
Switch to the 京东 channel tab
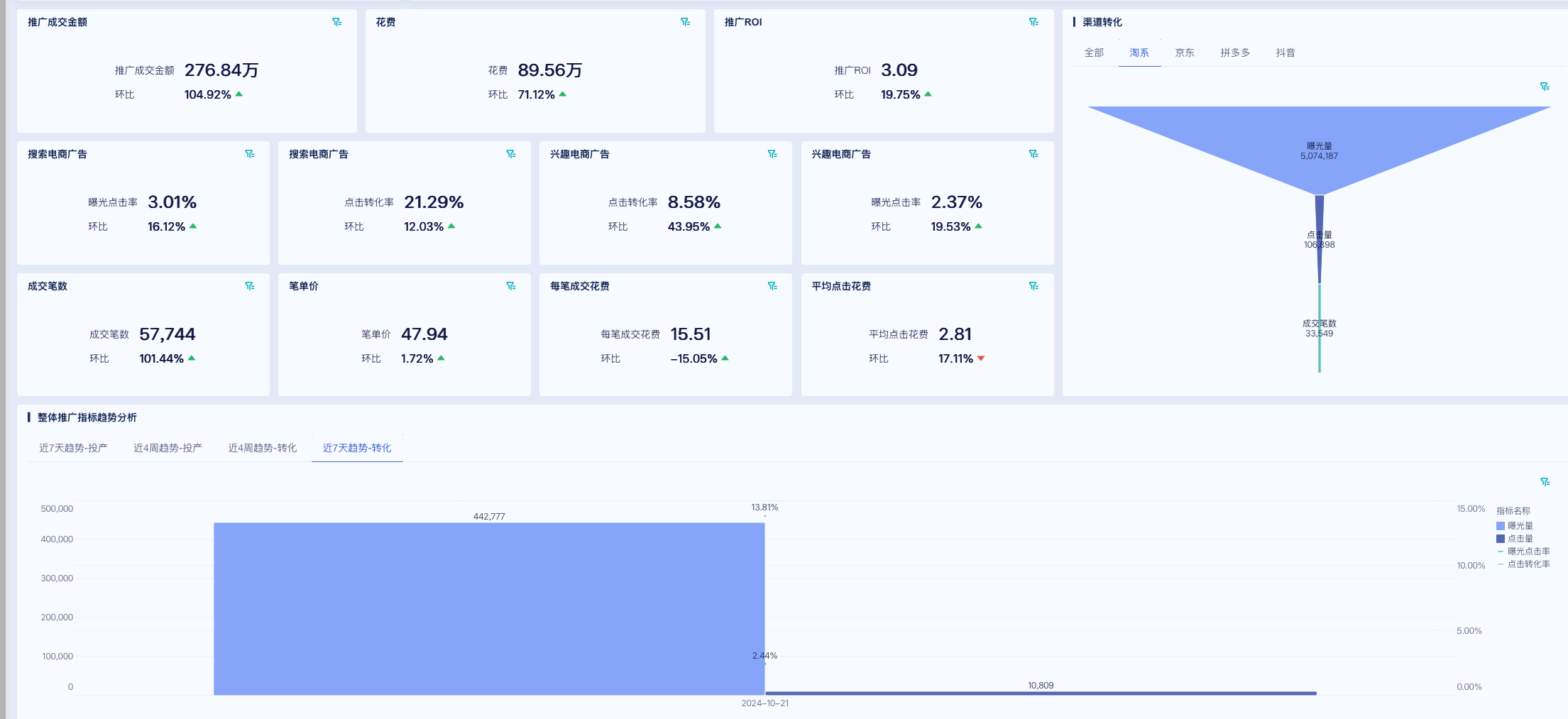click(1185, 52)
